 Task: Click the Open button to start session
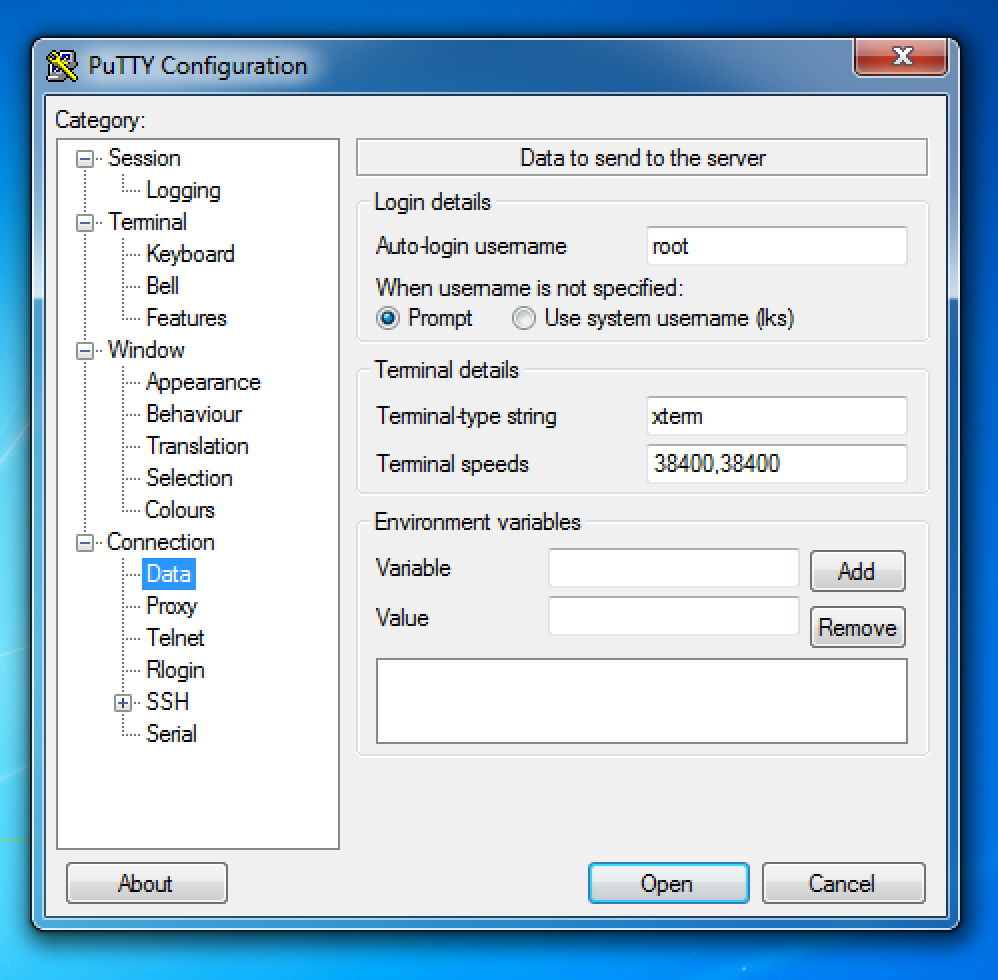click(x=668, y=883)
